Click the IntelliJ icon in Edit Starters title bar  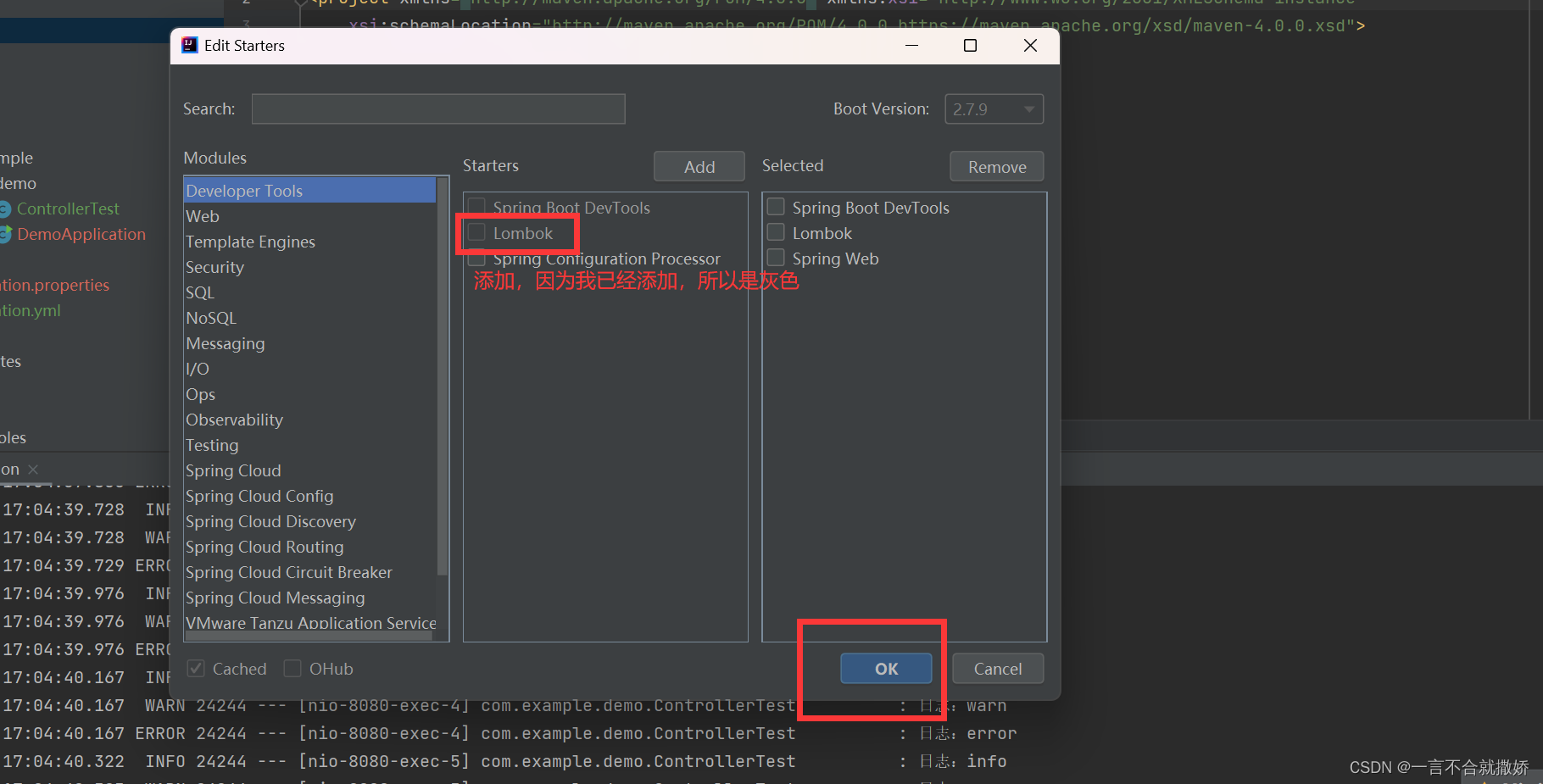tap(190, 45)
